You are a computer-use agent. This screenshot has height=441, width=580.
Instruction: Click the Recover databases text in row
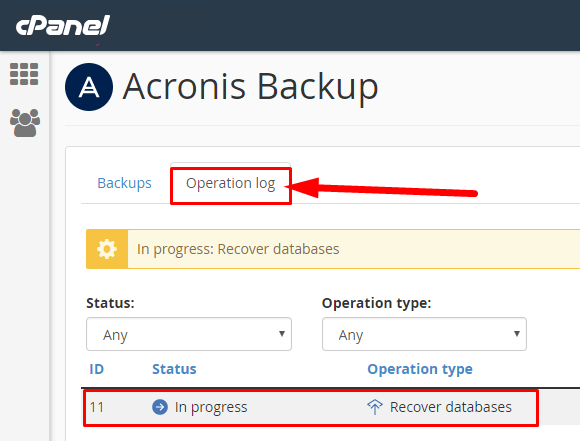pos(451,407)
